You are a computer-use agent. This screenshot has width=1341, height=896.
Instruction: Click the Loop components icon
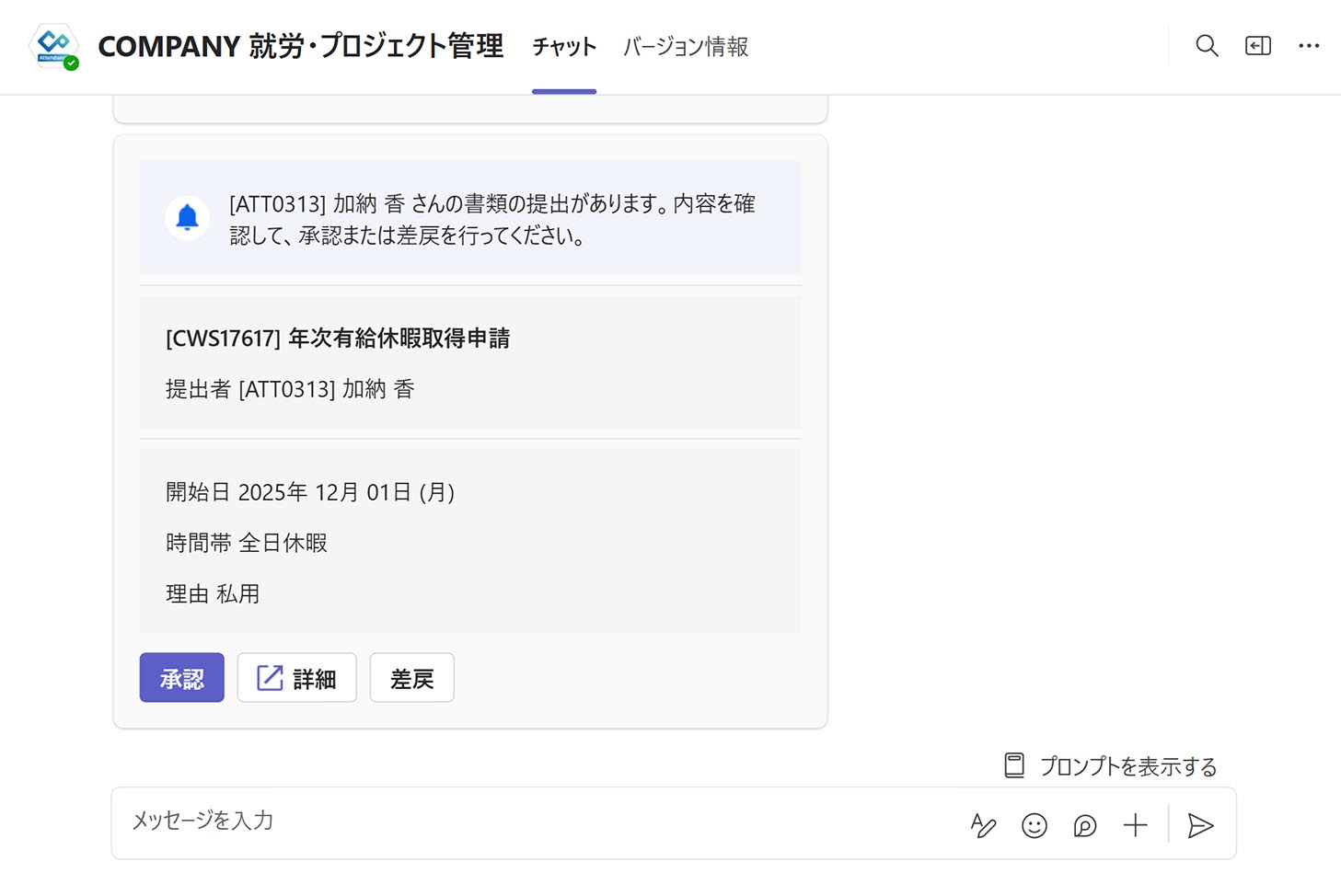(1085, 825)
